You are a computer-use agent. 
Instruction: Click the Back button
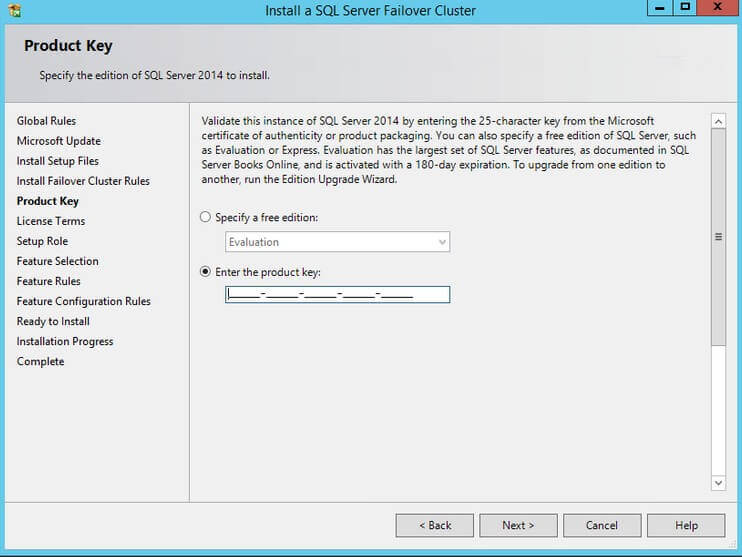pyautogui.click(x=435, y=525)
